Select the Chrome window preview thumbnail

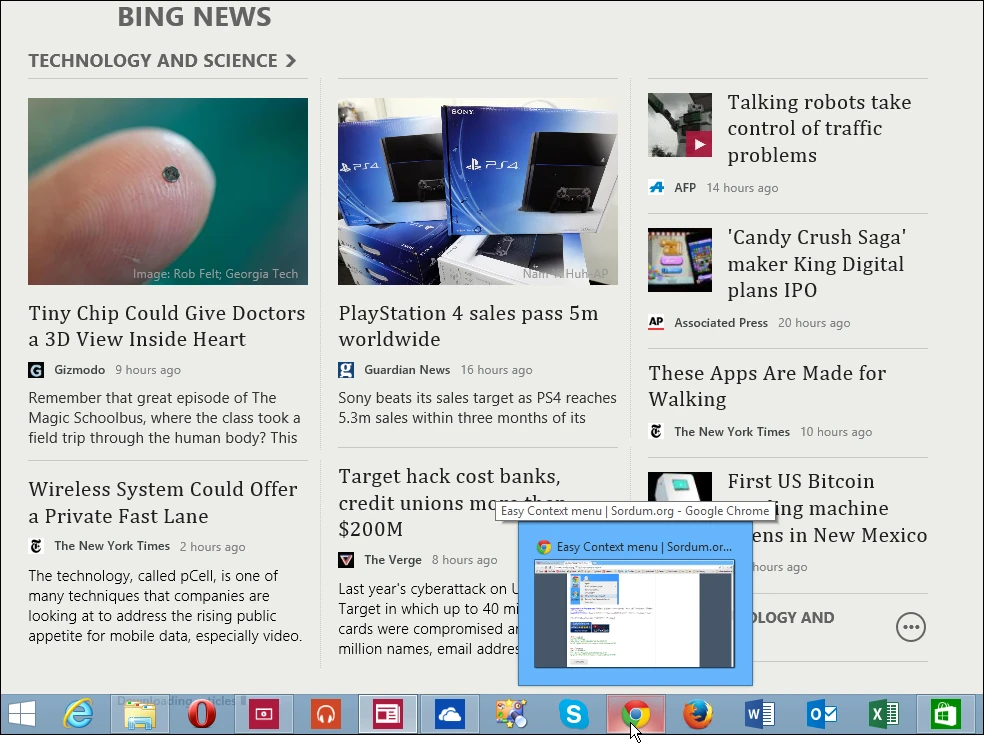634,613
